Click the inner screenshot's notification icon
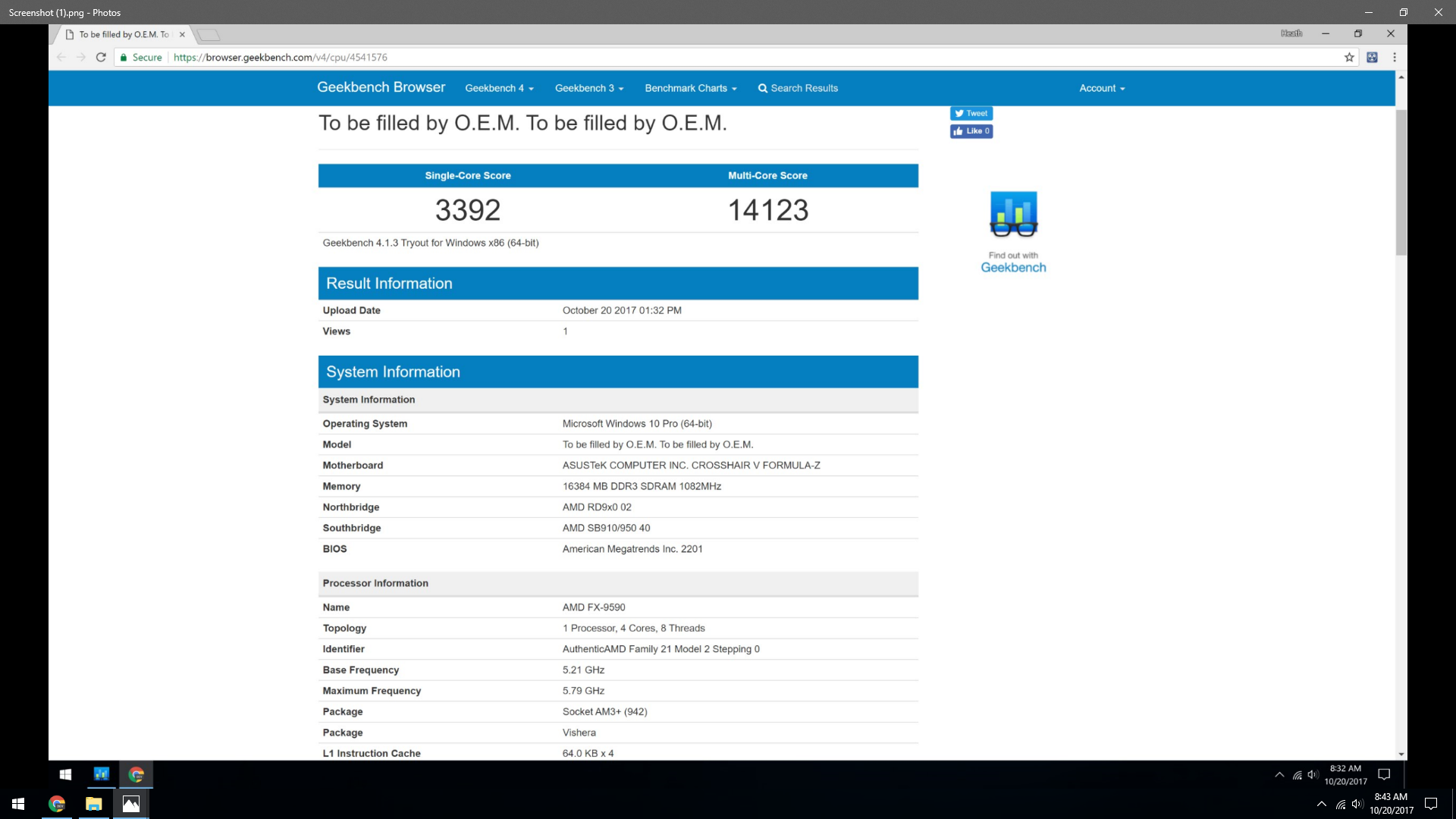 click(x=1384, y=774)
